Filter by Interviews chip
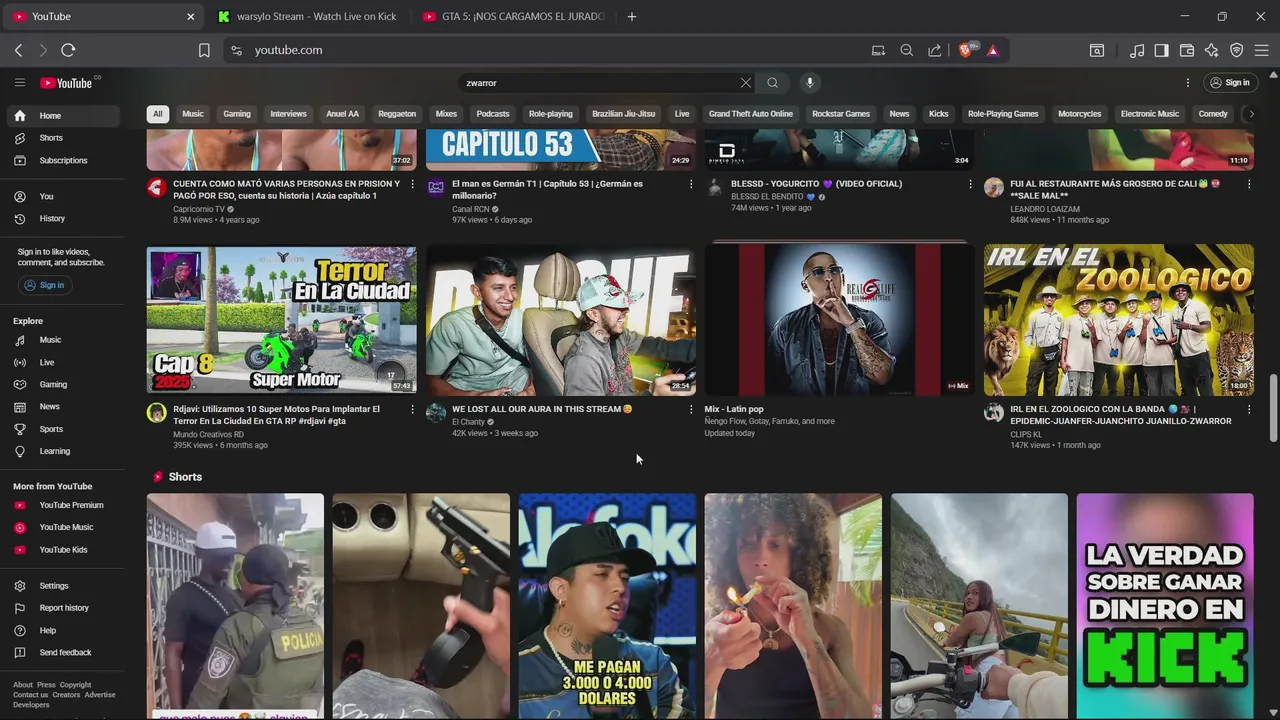Viewport: 1280px width, 720px height. coord(288,114)
